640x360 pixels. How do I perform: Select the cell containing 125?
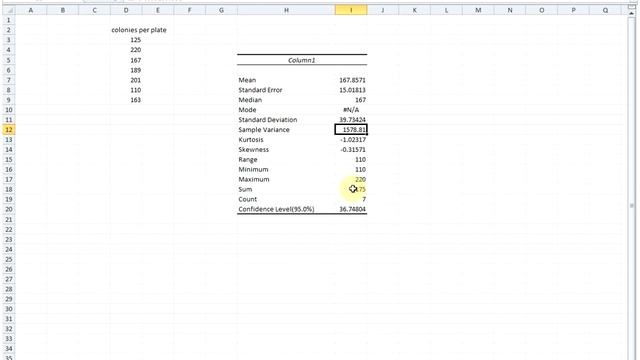(x=126, y=40)
